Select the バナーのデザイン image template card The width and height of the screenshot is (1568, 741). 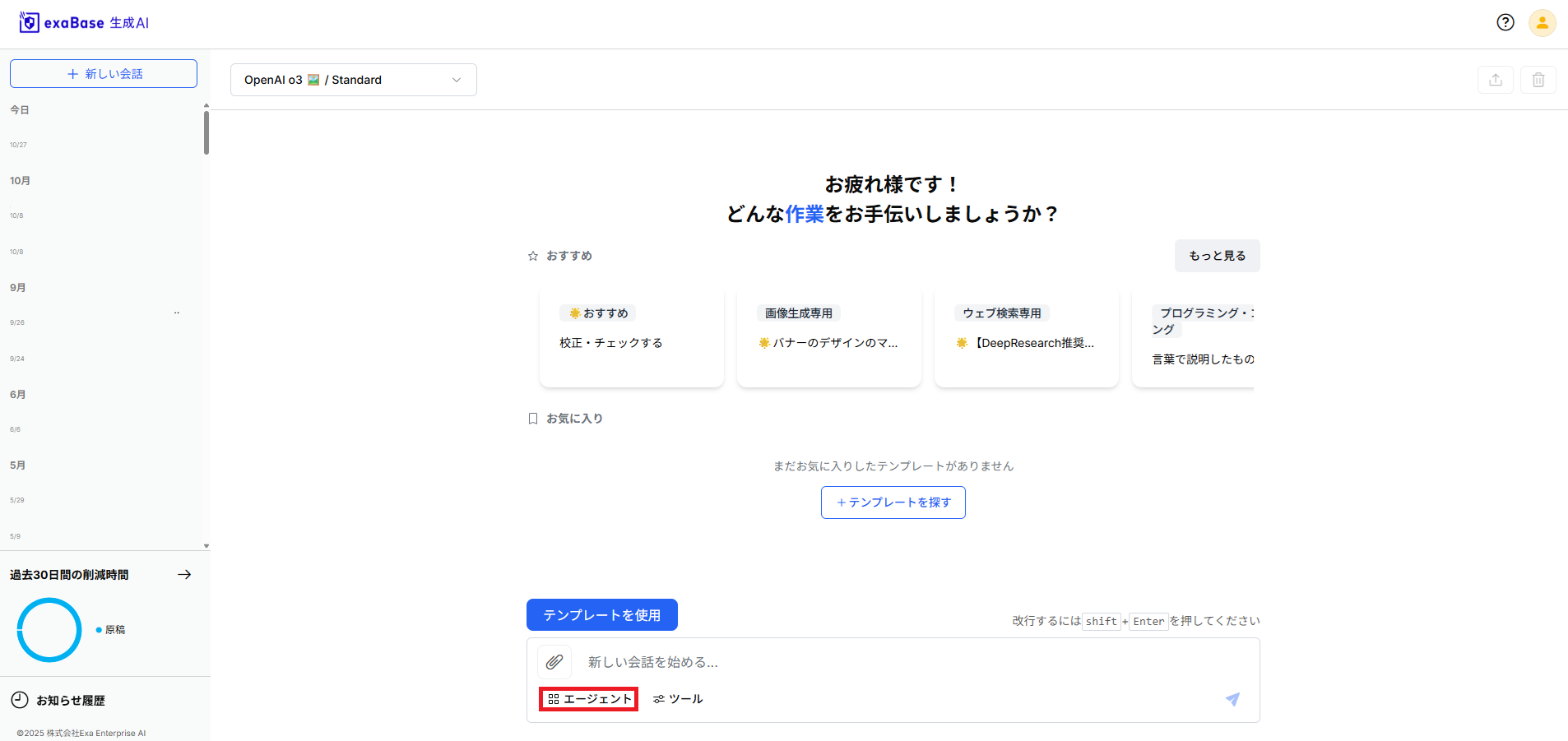[x=829, y=337]
